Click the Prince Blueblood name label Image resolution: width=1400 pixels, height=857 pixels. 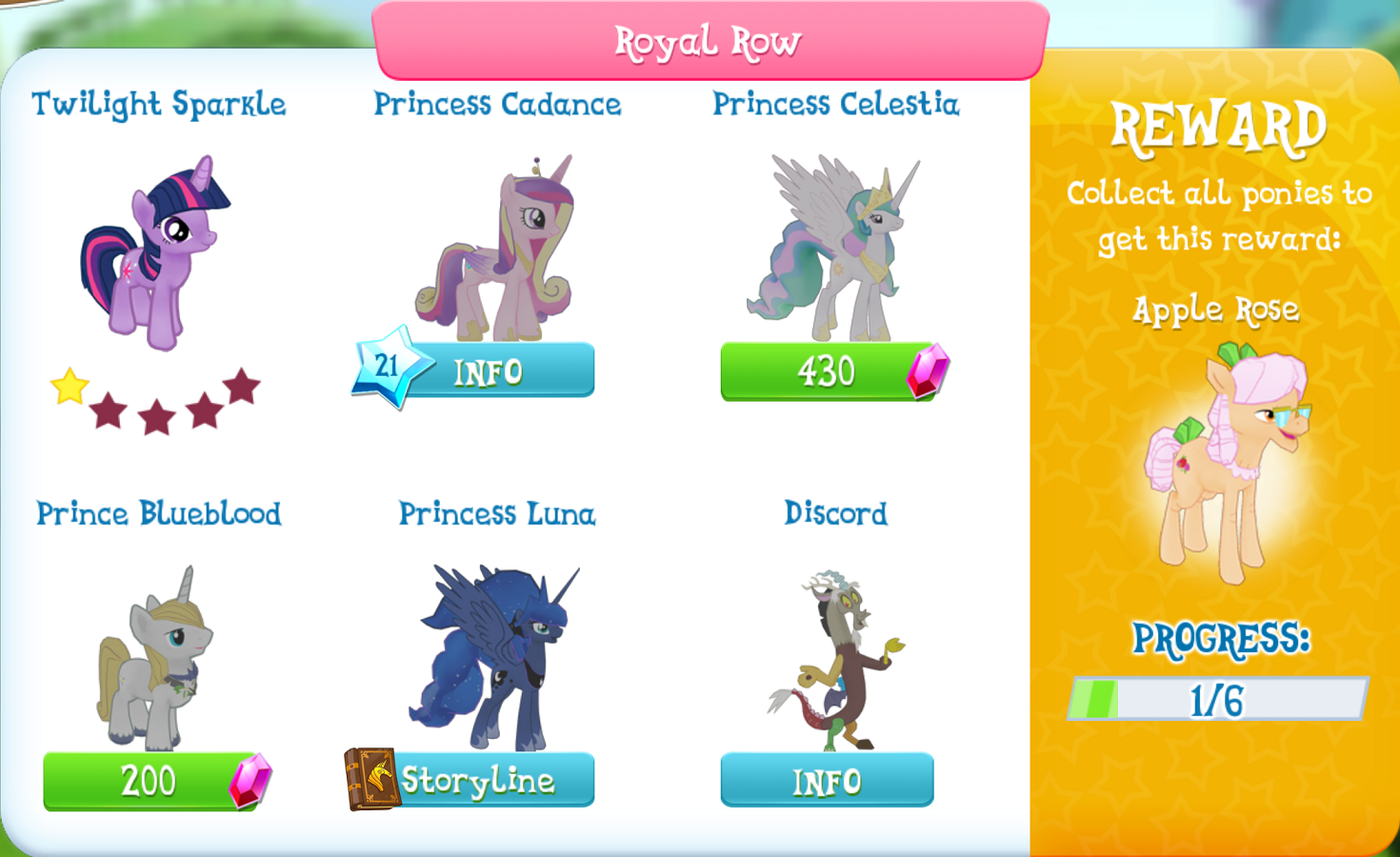[x=159, y=513]
